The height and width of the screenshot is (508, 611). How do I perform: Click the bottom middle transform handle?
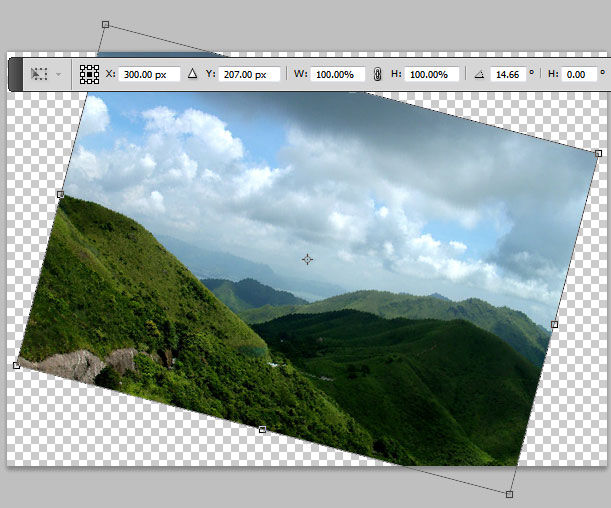click(263, 429)
